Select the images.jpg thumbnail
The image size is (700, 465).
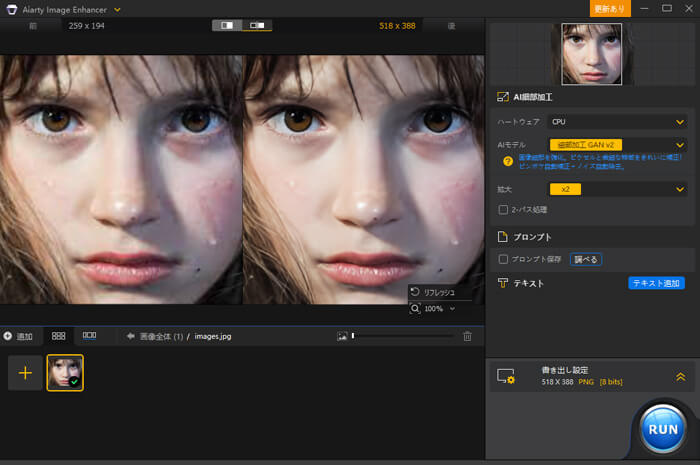click(65, 373)
